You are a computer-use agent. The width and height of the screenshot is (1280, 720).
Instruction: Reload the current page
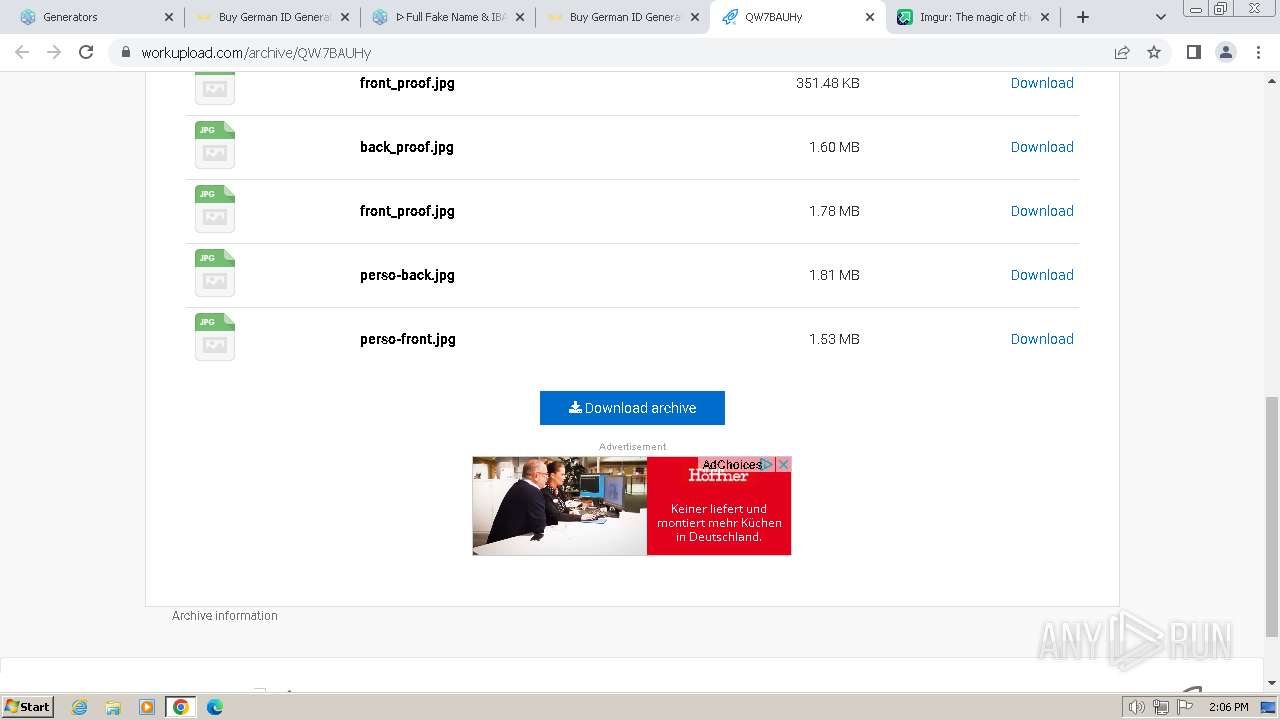click(86, 52)
